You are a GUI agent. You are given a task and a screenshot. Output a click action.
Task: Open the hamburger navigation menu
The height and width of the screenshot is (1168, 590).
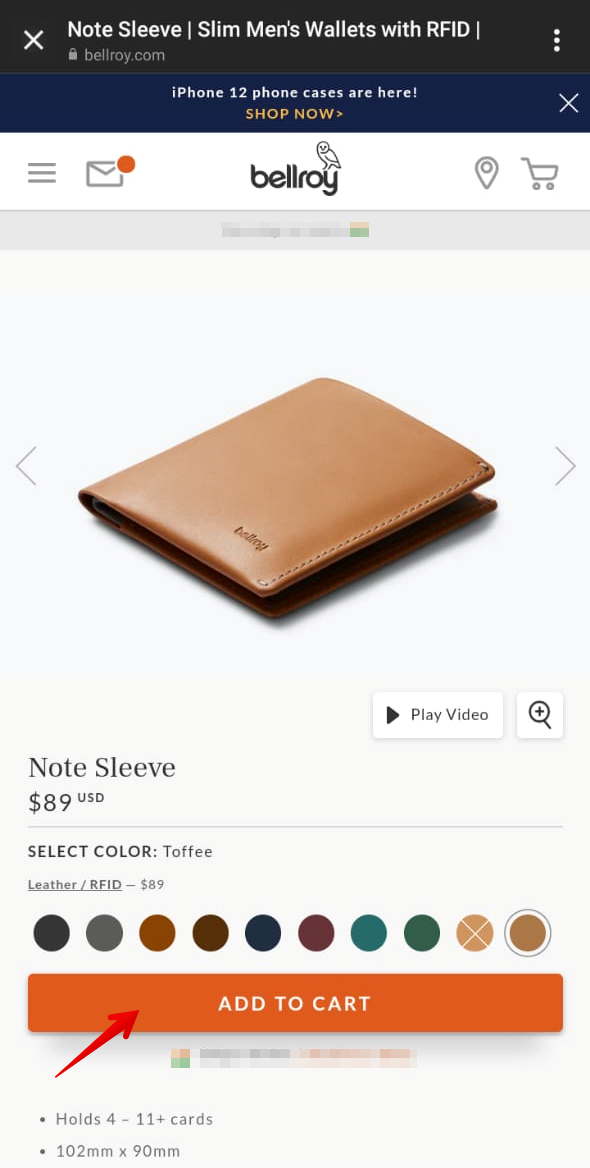point(42,173)
